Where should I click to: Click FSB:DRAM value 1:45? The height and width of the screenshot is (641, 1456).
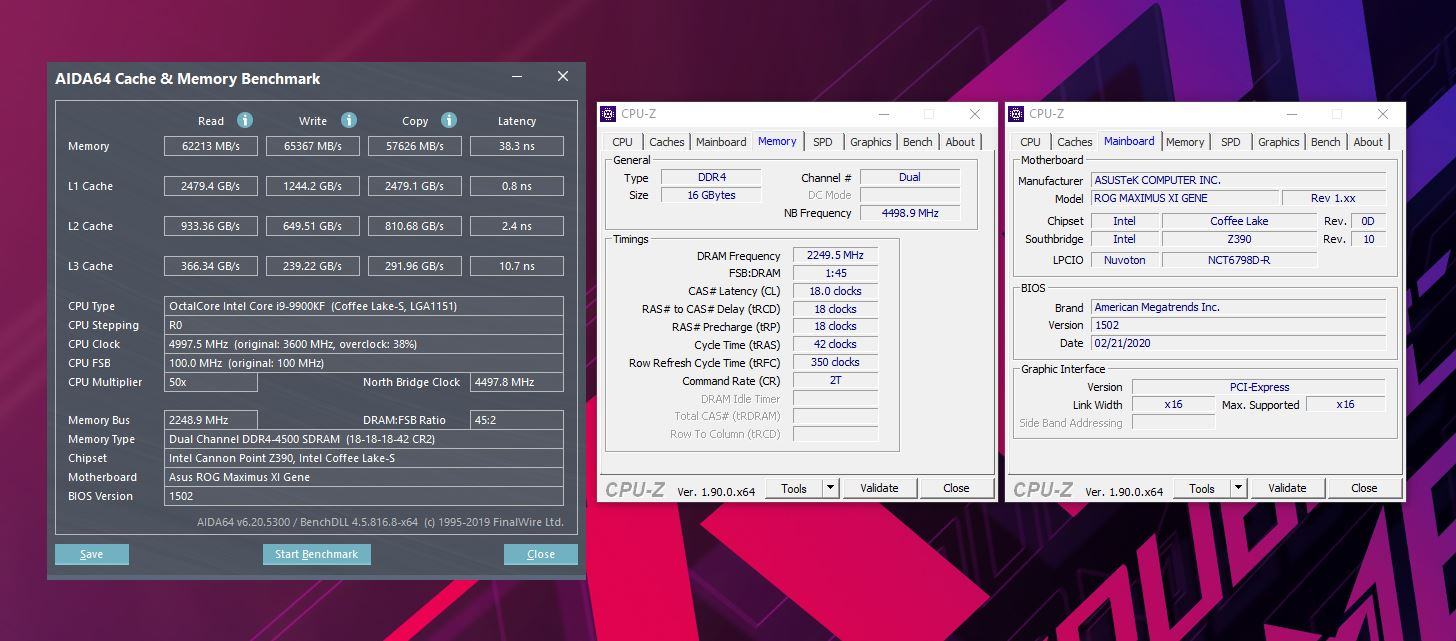tap(835, 273)
